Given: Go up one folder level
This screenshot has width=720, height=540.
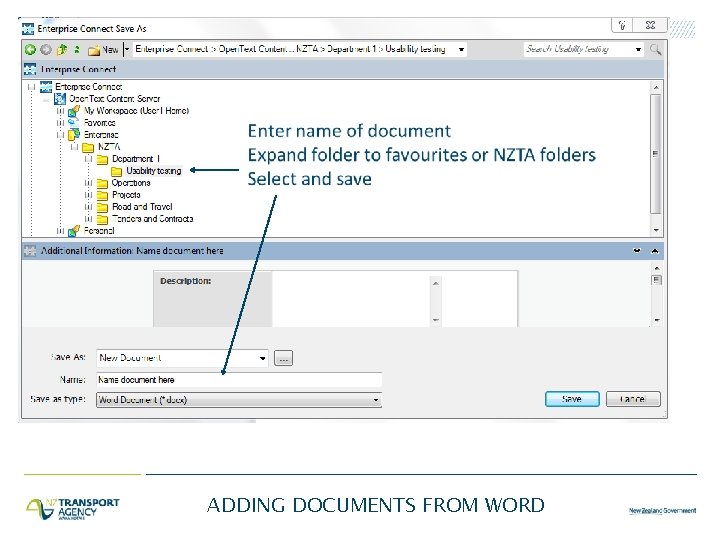Looking at the screenshot, I should 62,50.
